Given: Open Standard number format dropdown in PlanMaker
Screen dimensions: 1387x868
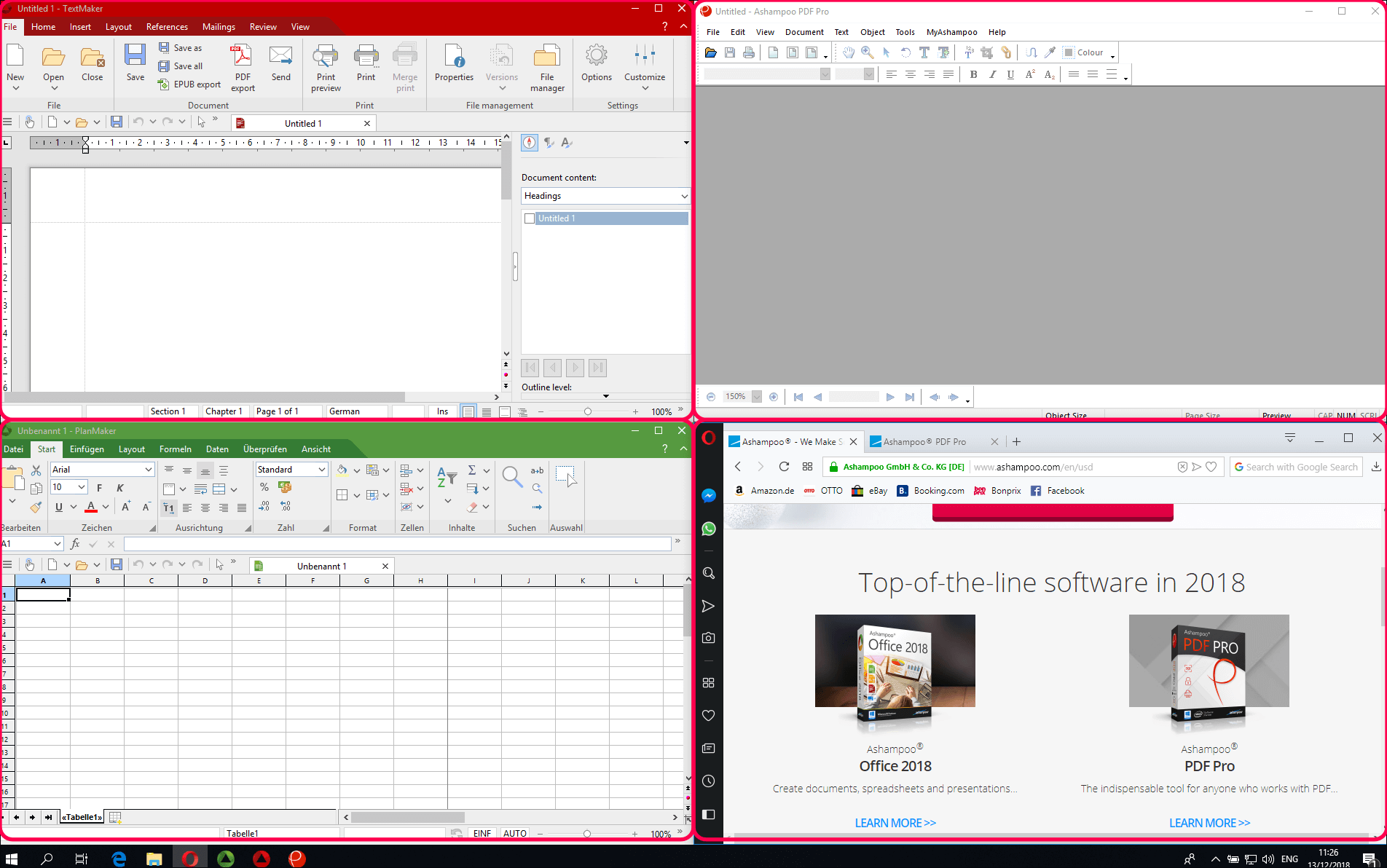Looking at the screenshot, I should [321, 470].
